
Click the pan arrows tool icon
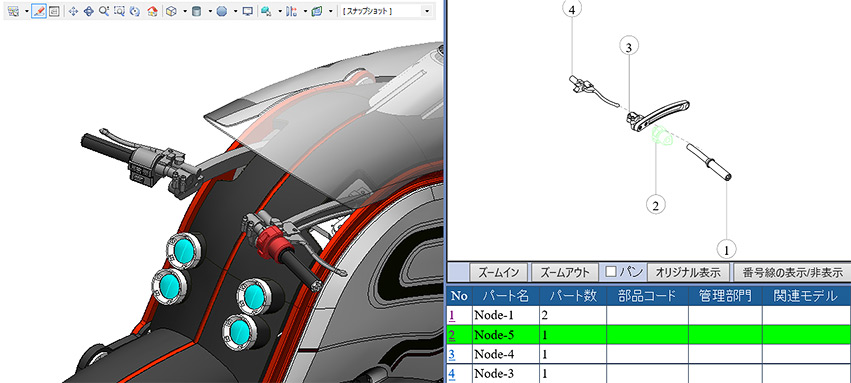click(x=73, y=11)
